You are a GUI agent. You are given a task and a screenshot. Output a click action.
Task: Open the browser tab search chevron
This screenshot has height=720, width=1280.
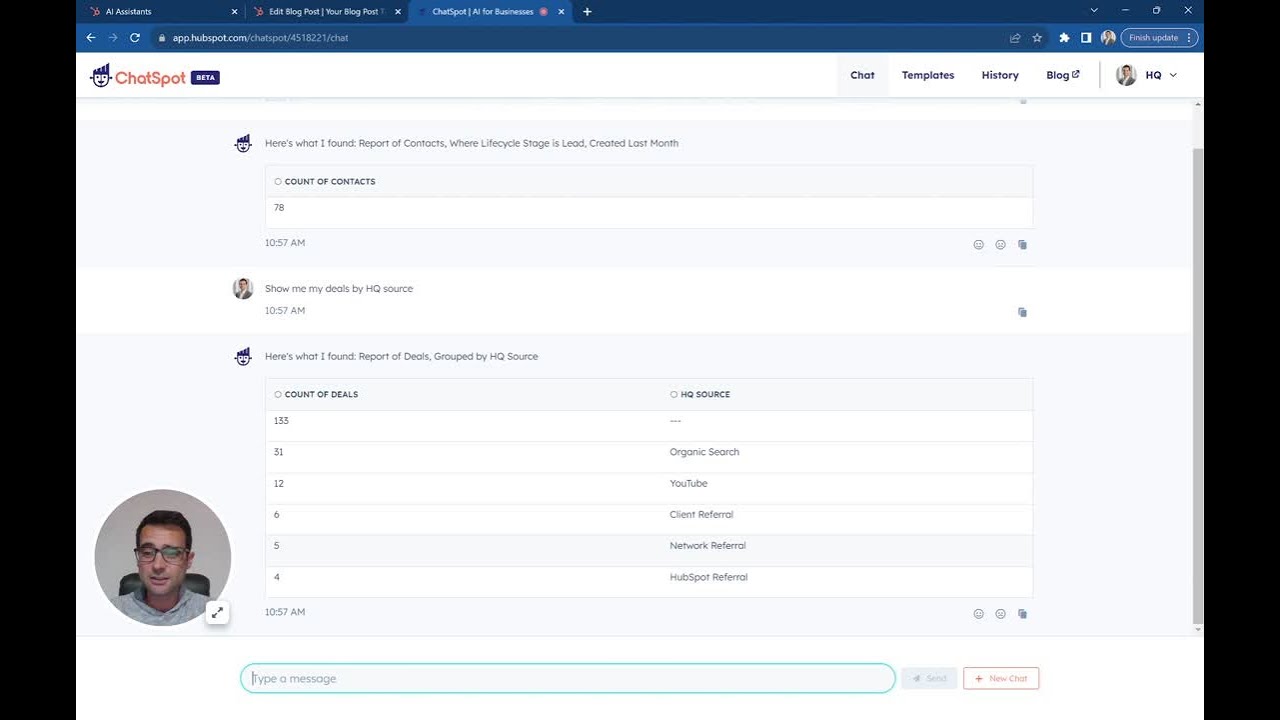pos(1094,11)
